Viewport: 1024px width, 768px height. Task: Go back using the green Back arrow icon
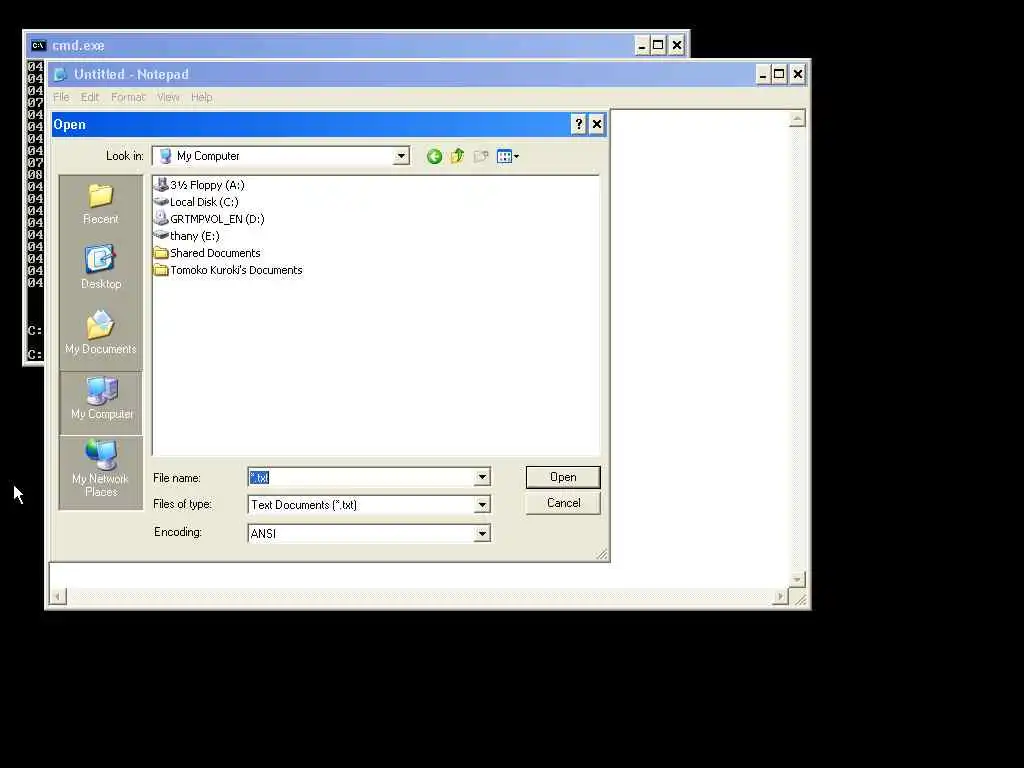(x=434, y=157)
